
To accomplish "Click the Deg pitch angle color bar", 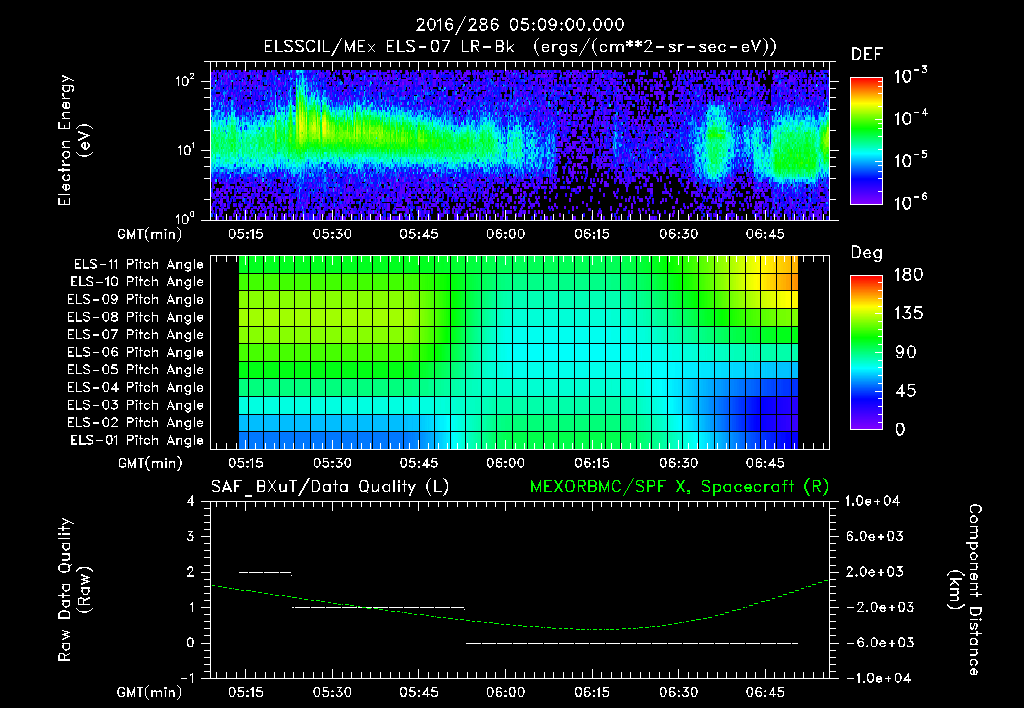I will (x=866, y=352).
